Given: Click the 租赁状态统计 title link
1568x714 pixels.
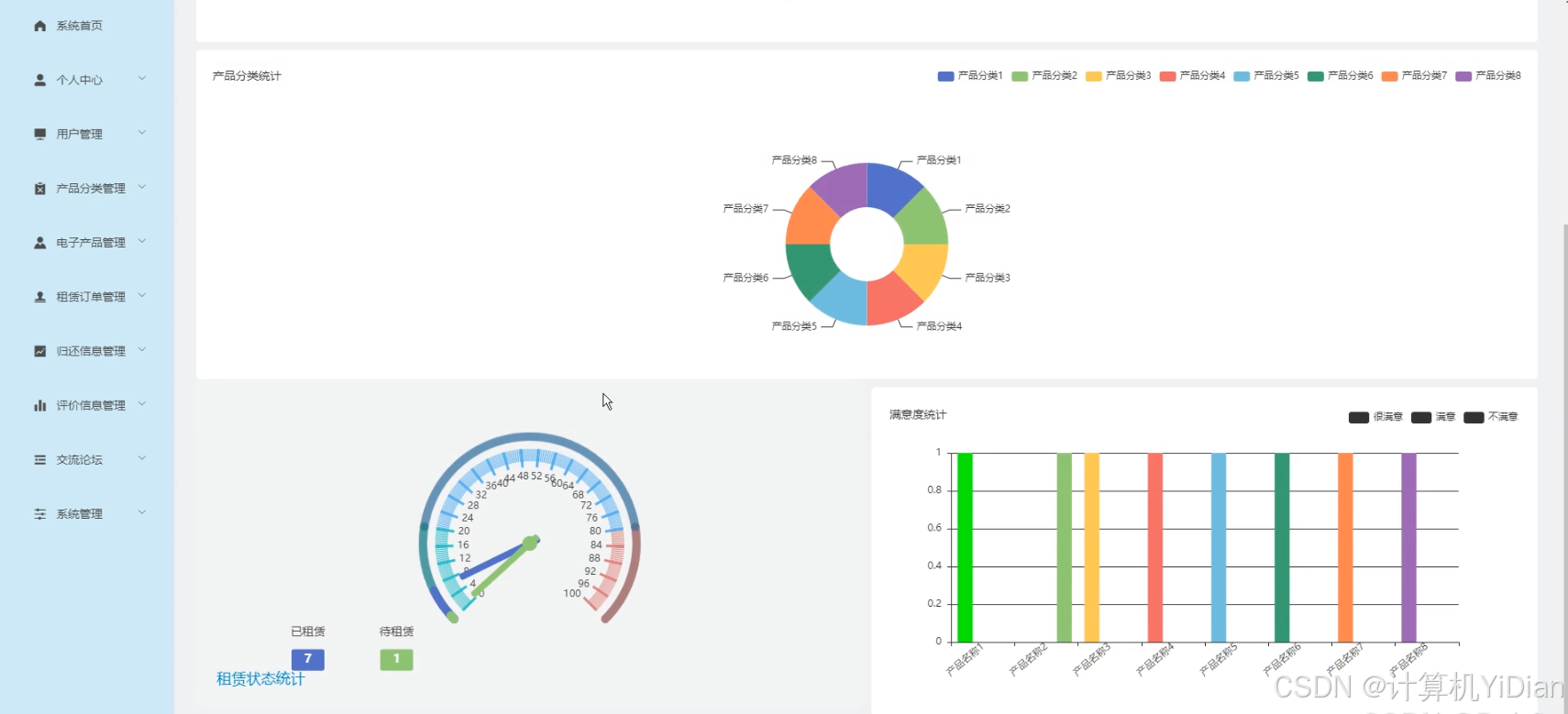Looking at the screenshot, I should (260, 679).
